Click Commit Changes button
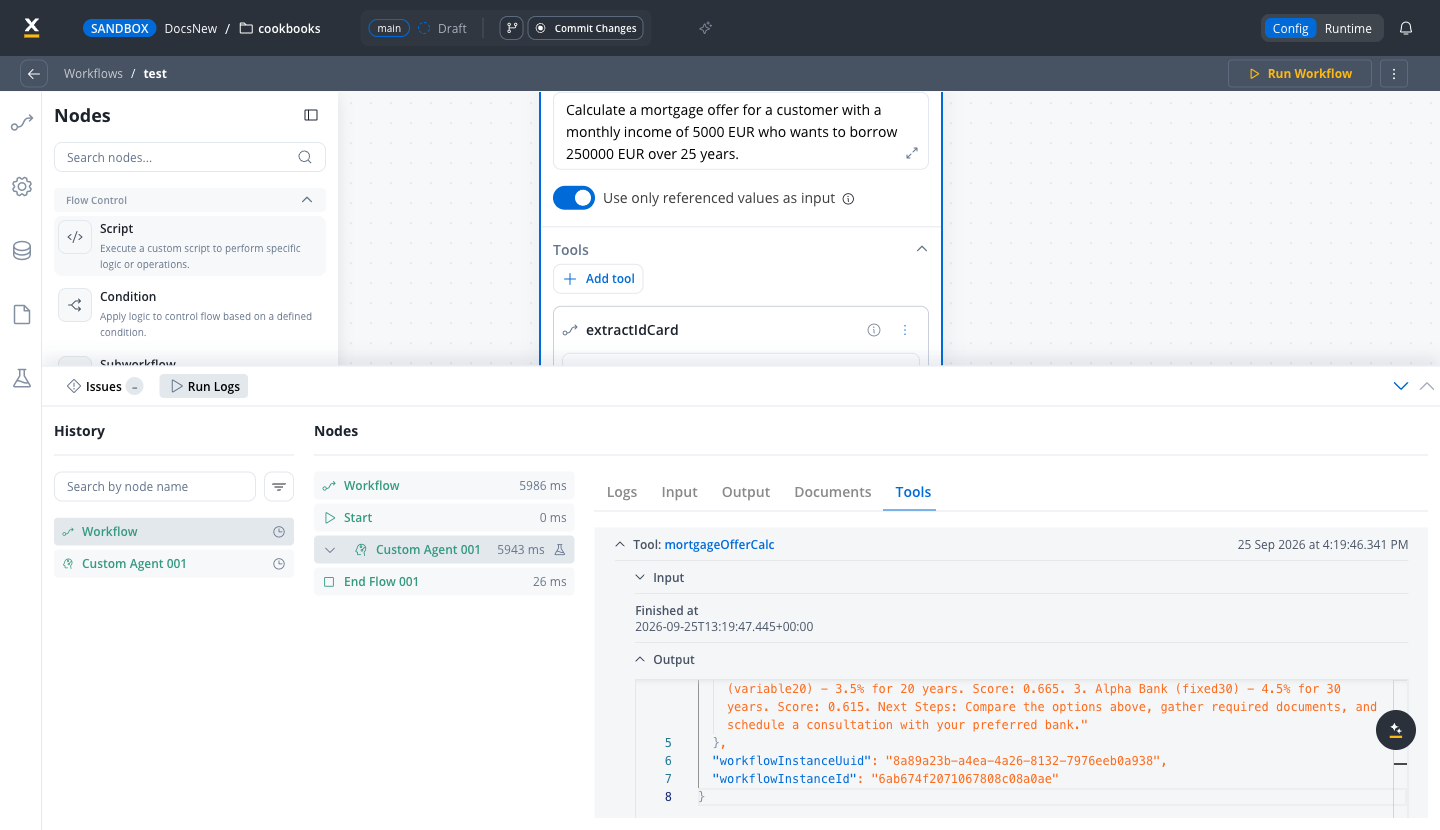The height and width of the screenshot is (830, 1440). click(586, 28)
